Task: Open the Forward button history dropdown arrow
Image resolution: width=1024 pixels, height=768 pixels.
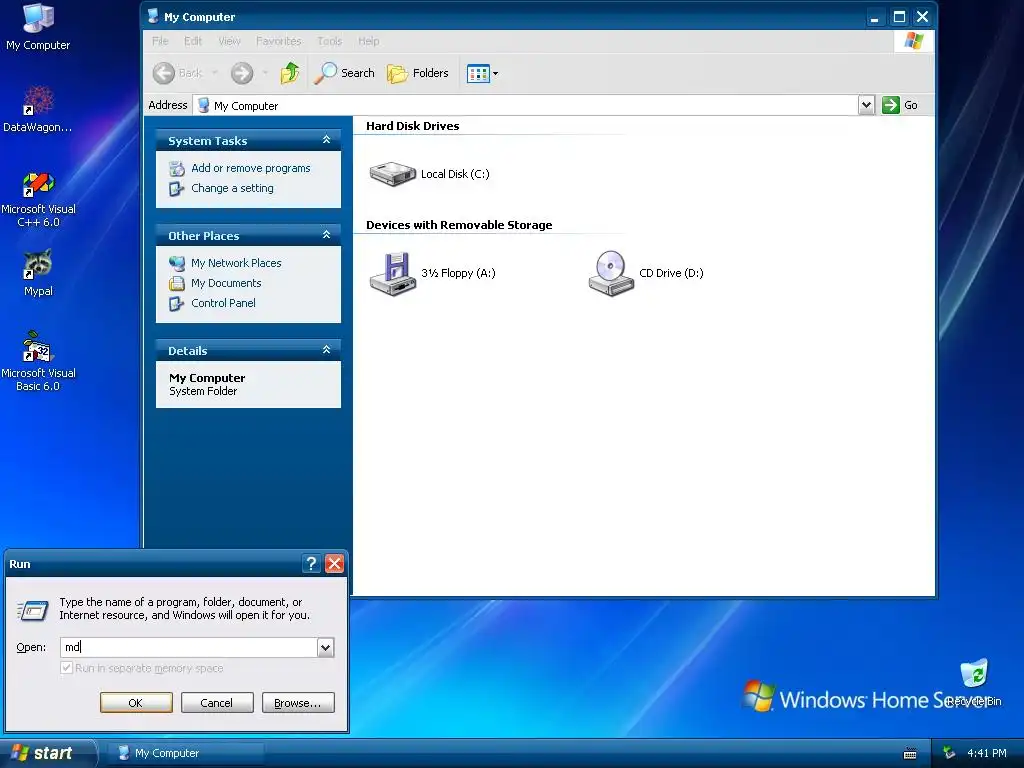Action: coord(264,73)
